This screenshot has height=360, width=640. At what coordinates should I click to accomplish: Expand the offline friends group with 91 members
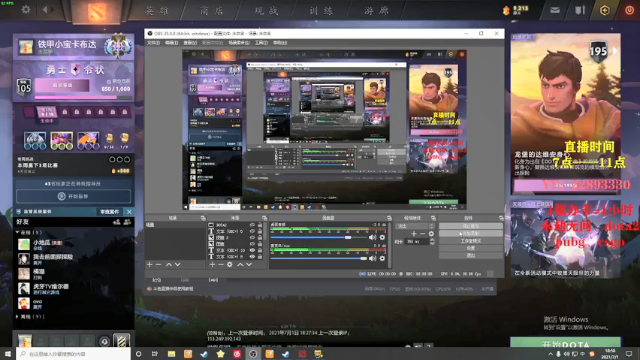point(18,316)
